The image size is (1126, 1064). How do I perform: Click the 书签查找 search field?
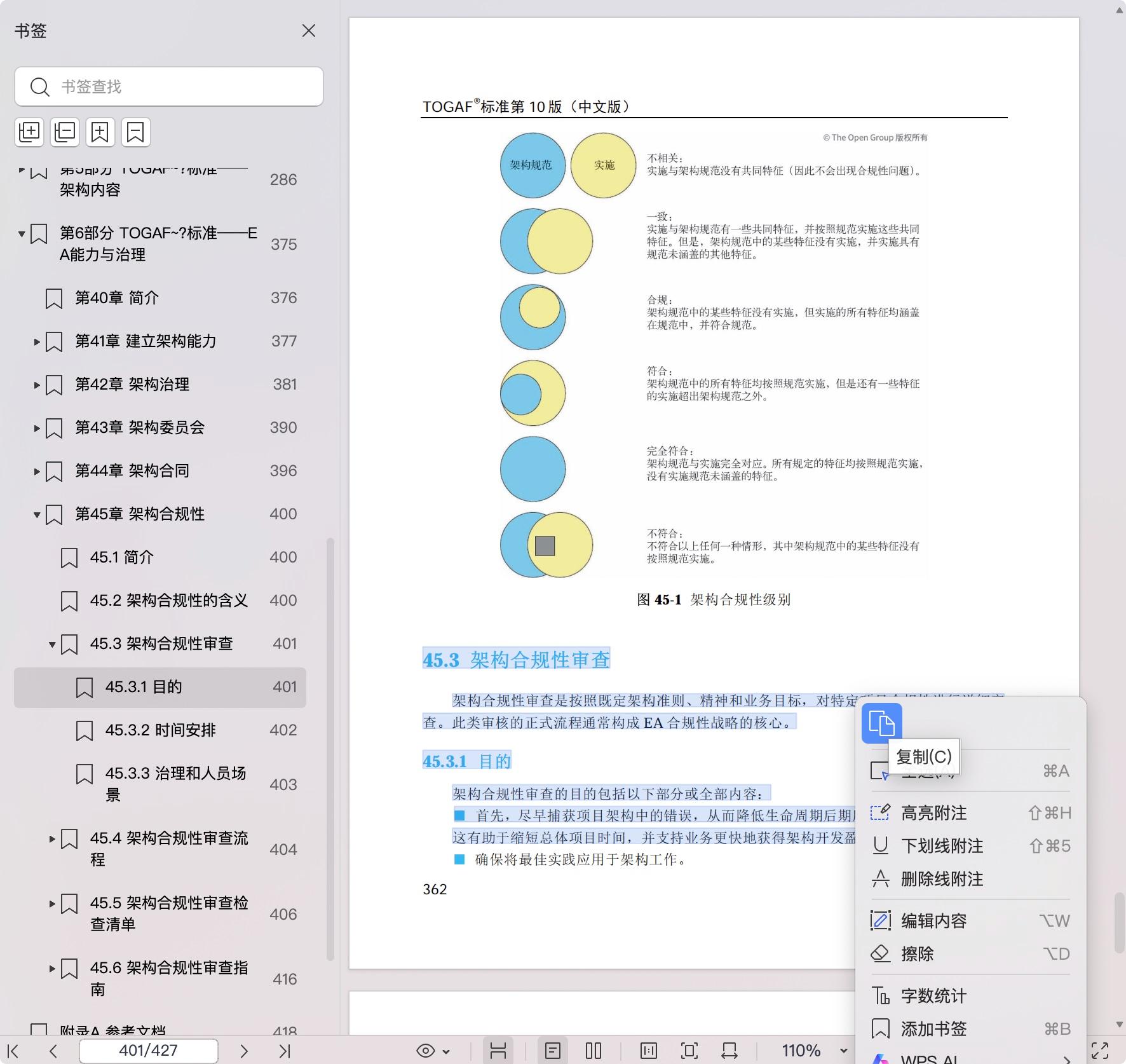click(169, 86)
